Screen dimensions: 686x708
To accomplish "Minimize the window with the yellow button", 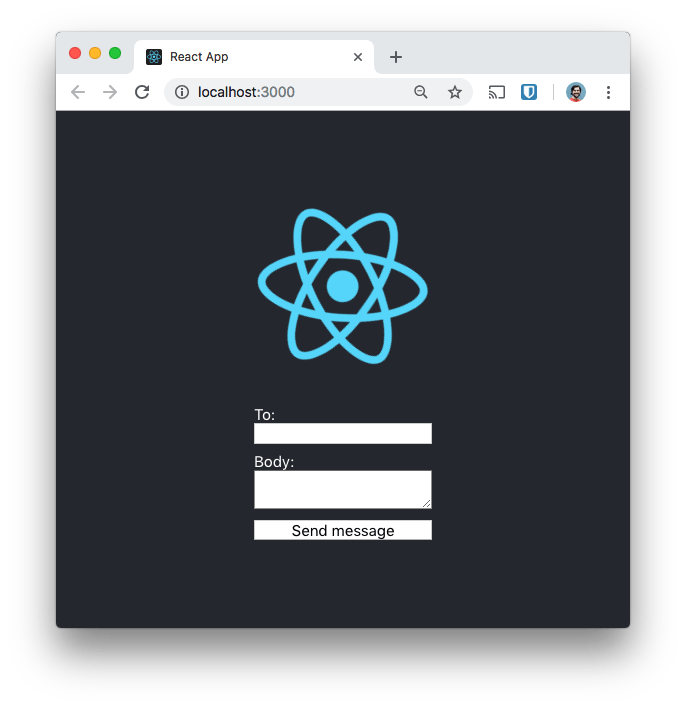I will point(95,53).
